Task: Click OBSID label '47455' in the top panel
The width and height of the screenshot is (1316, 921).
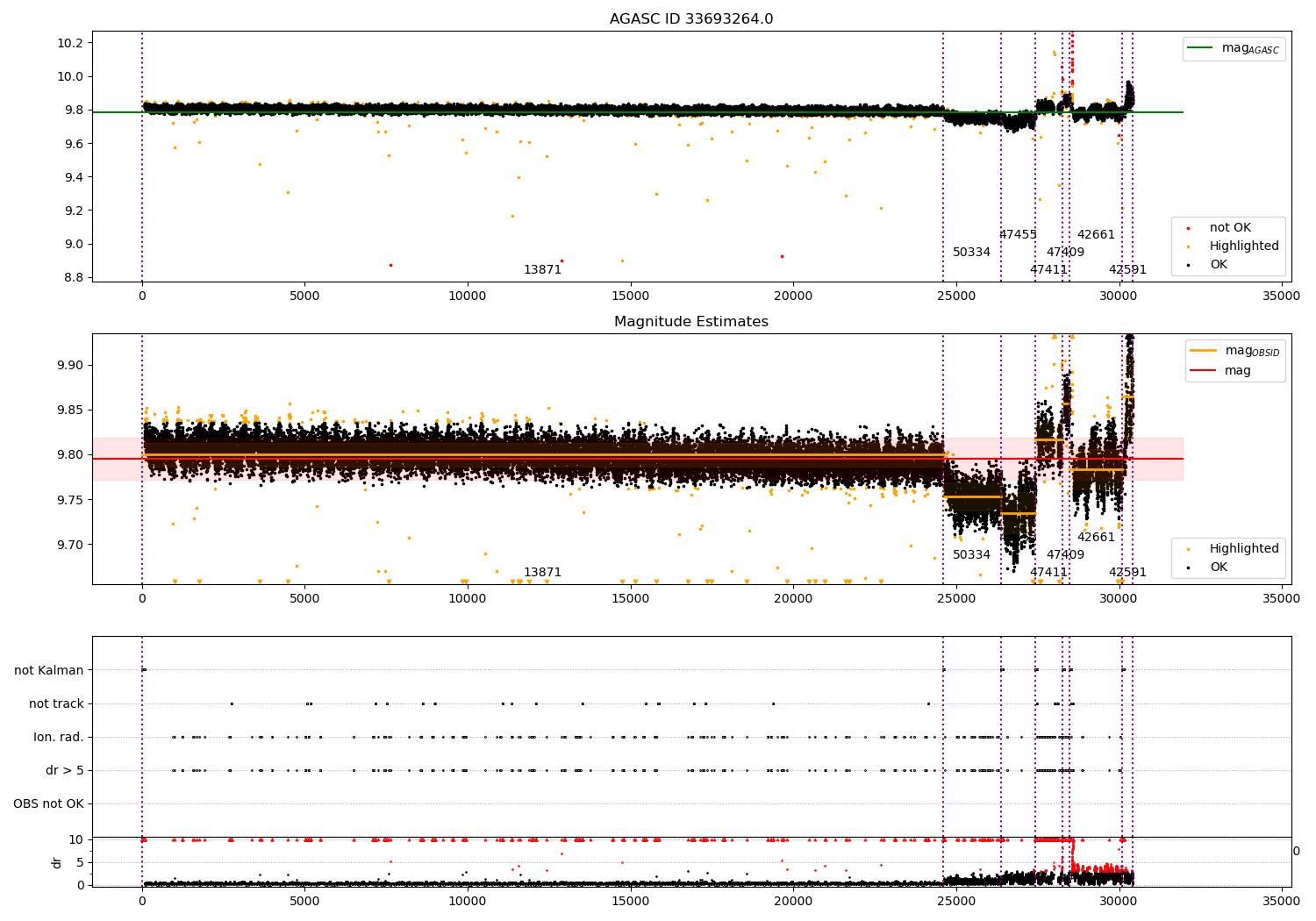Action: coord(1018,235)
